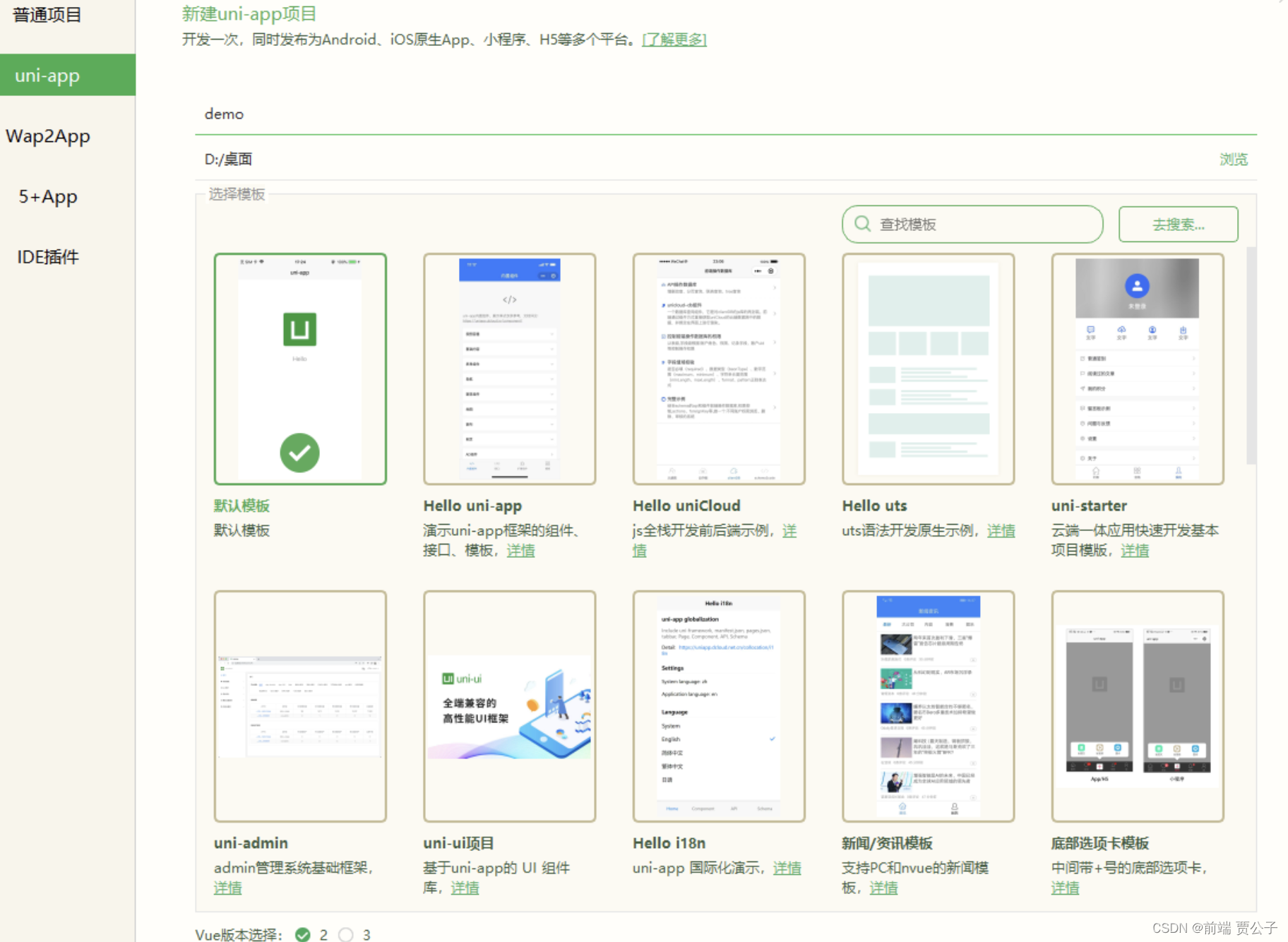
Task: Click the template list vertical scrollbar
Action: 1251,355
